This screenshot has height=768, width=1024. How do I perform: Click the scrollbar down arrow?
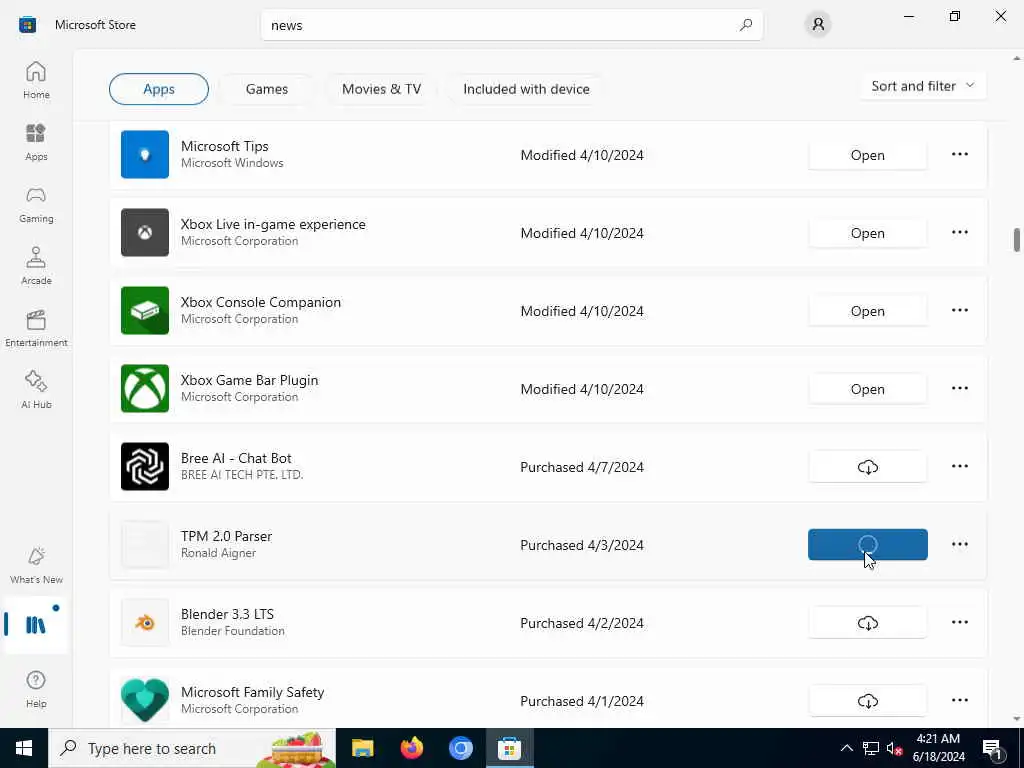pyautogui.click(x=1017, y=719)
